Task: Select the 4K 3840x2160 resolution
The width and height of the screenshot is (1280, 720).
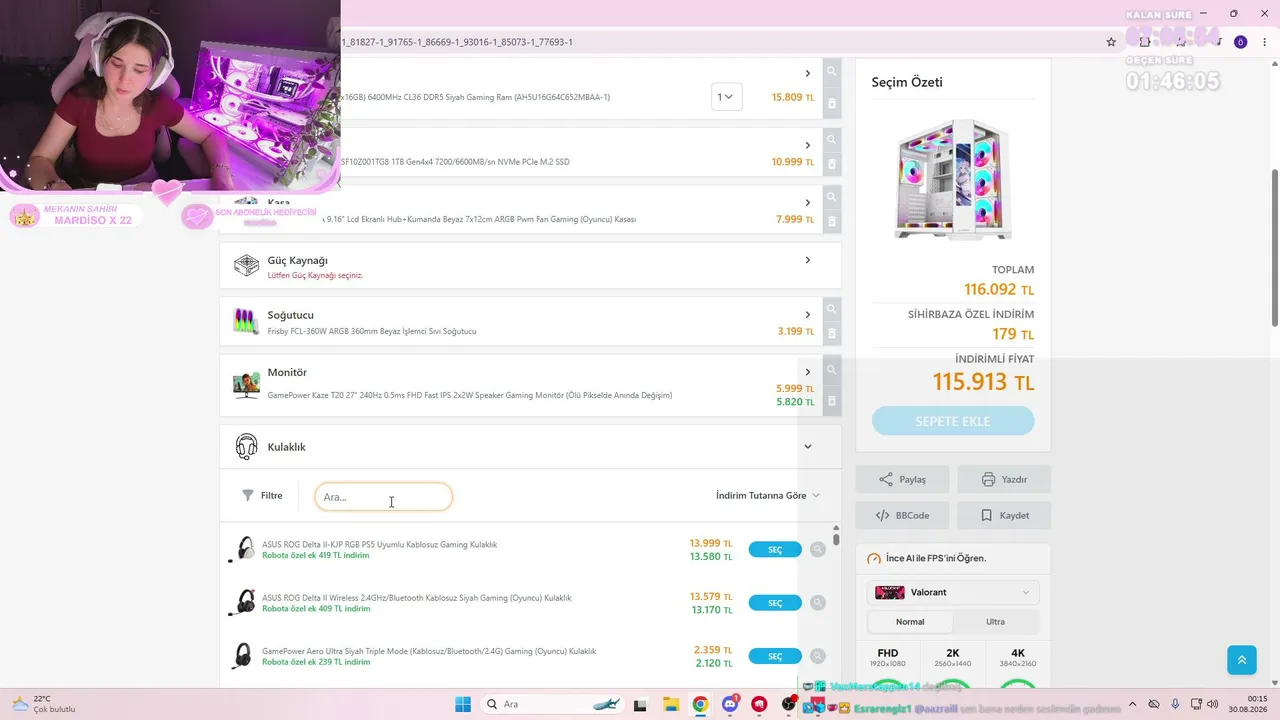Action: click(1018, 658)
